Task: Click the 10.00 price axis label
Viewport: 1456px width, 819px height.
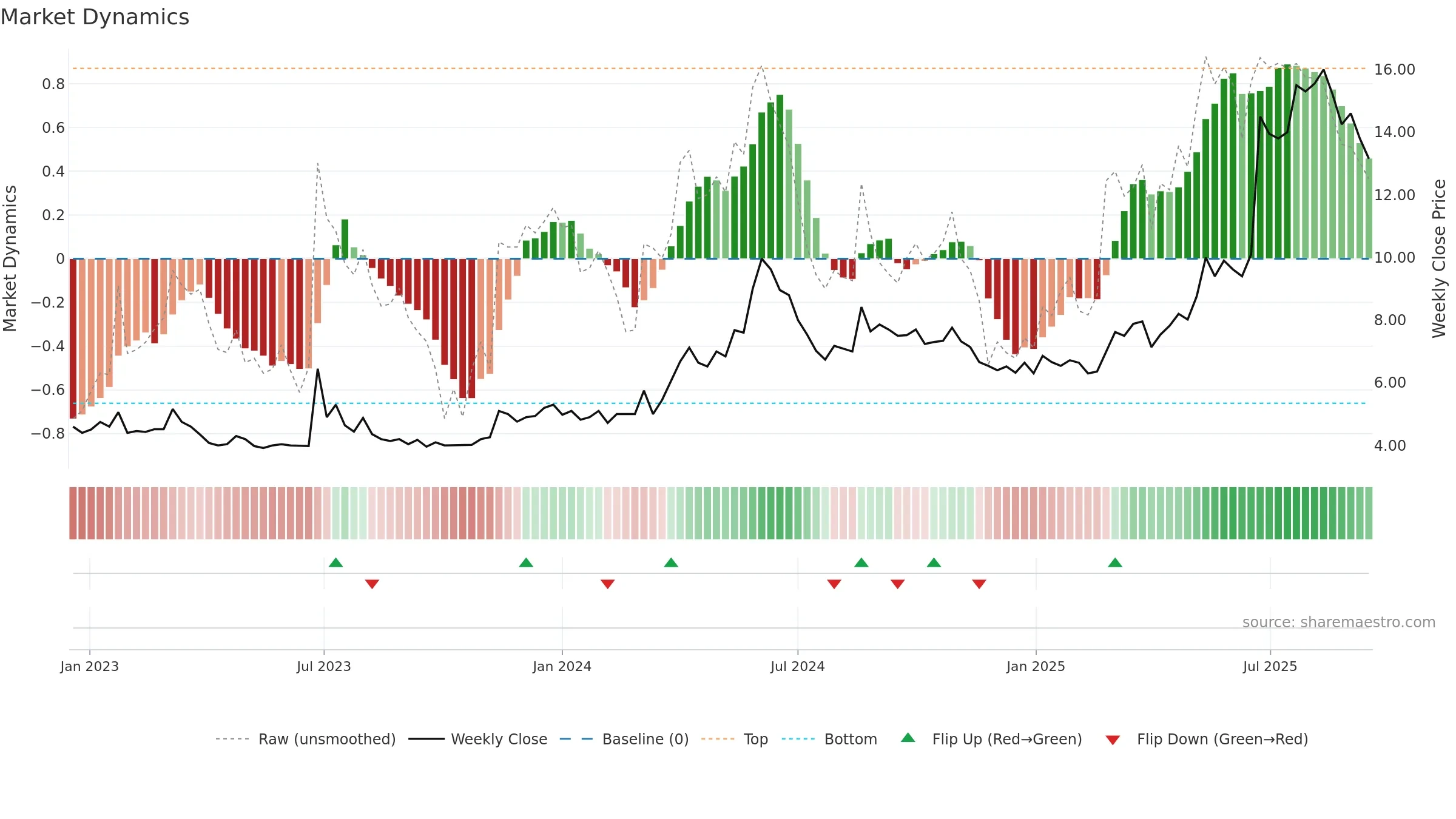Action: [x=1394, y=258]
